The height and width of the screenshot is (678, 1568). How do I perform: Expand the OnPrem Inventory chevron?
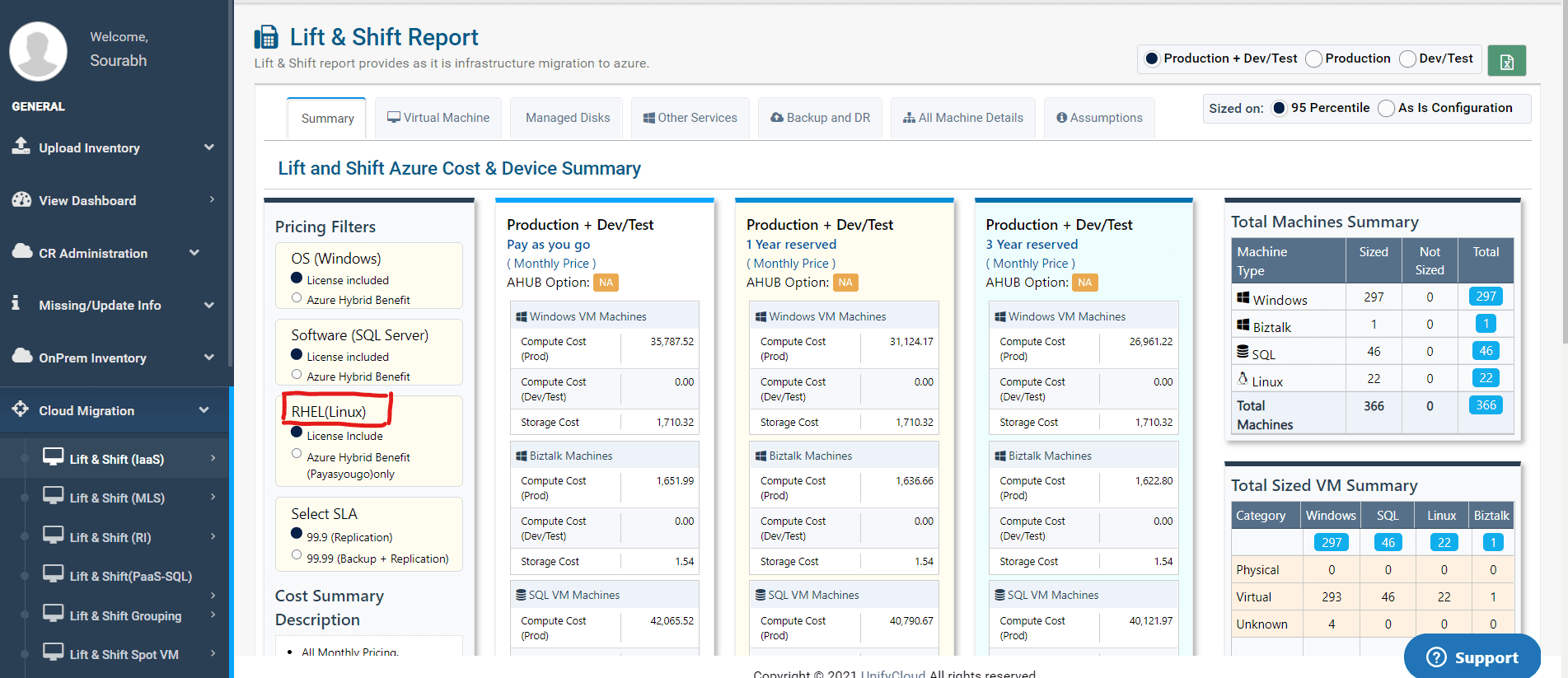click(209, 358)
